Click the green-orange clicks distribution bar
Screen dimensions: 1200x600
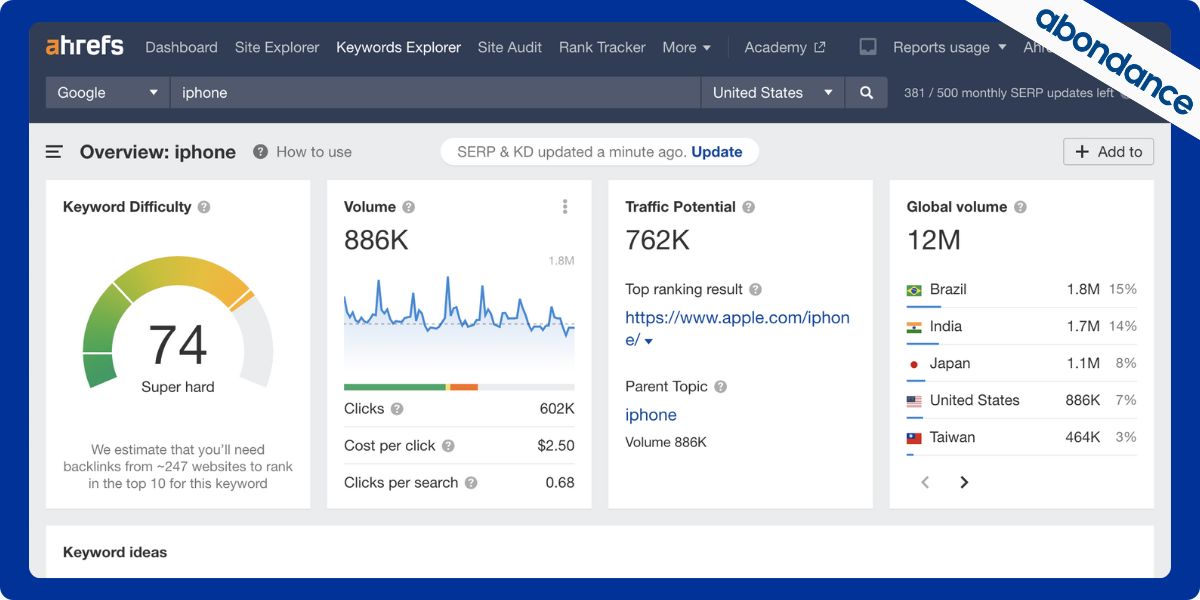pyautogui.click(x=459, y=387)
